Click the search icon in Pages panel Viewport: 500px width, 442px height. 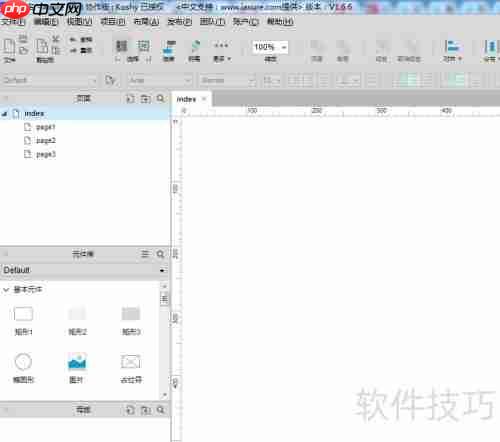pyautogui.click(x=160, y=99)
